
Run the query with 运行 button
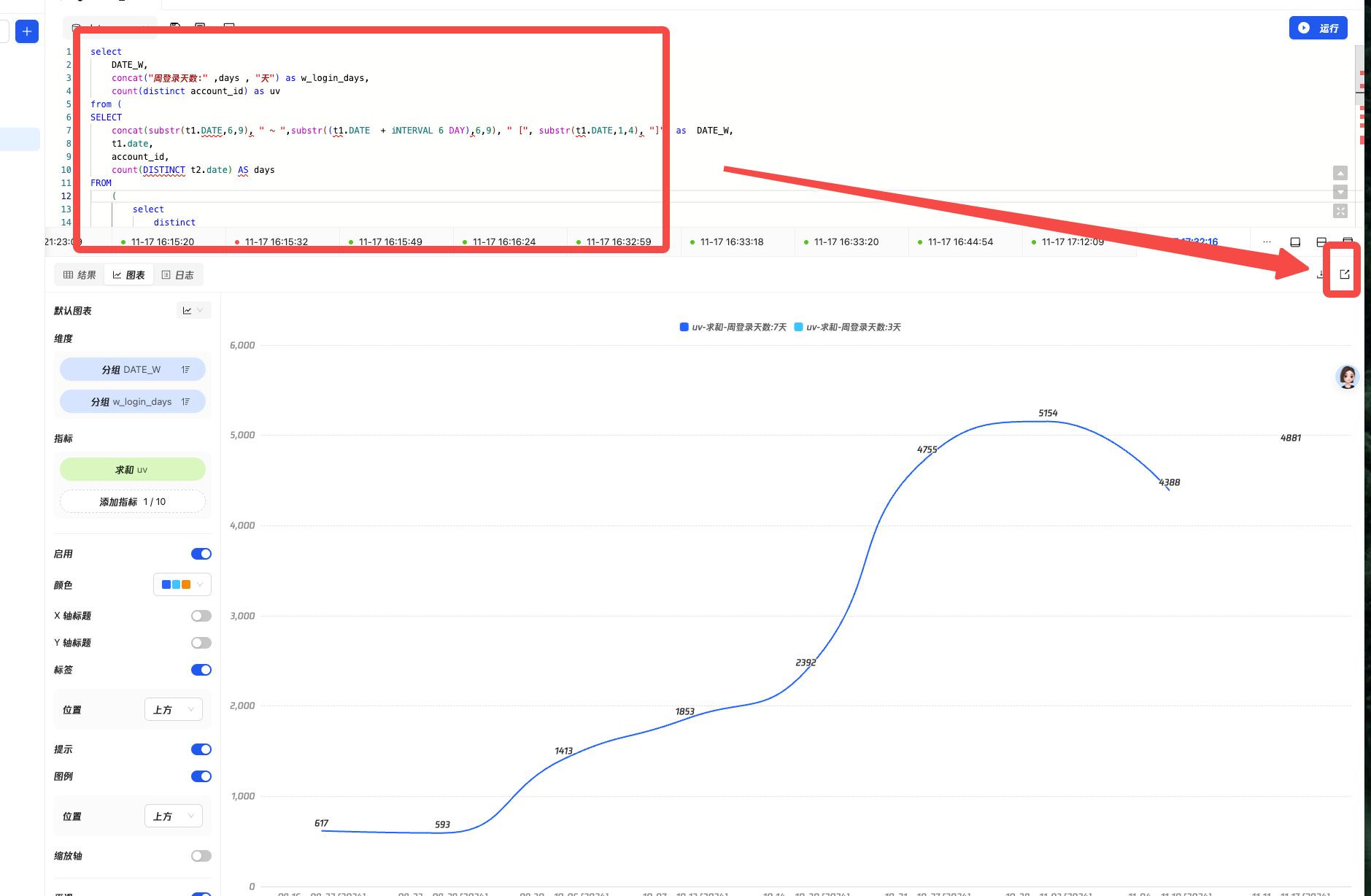pyautogui.click(x=1318, y=28)
